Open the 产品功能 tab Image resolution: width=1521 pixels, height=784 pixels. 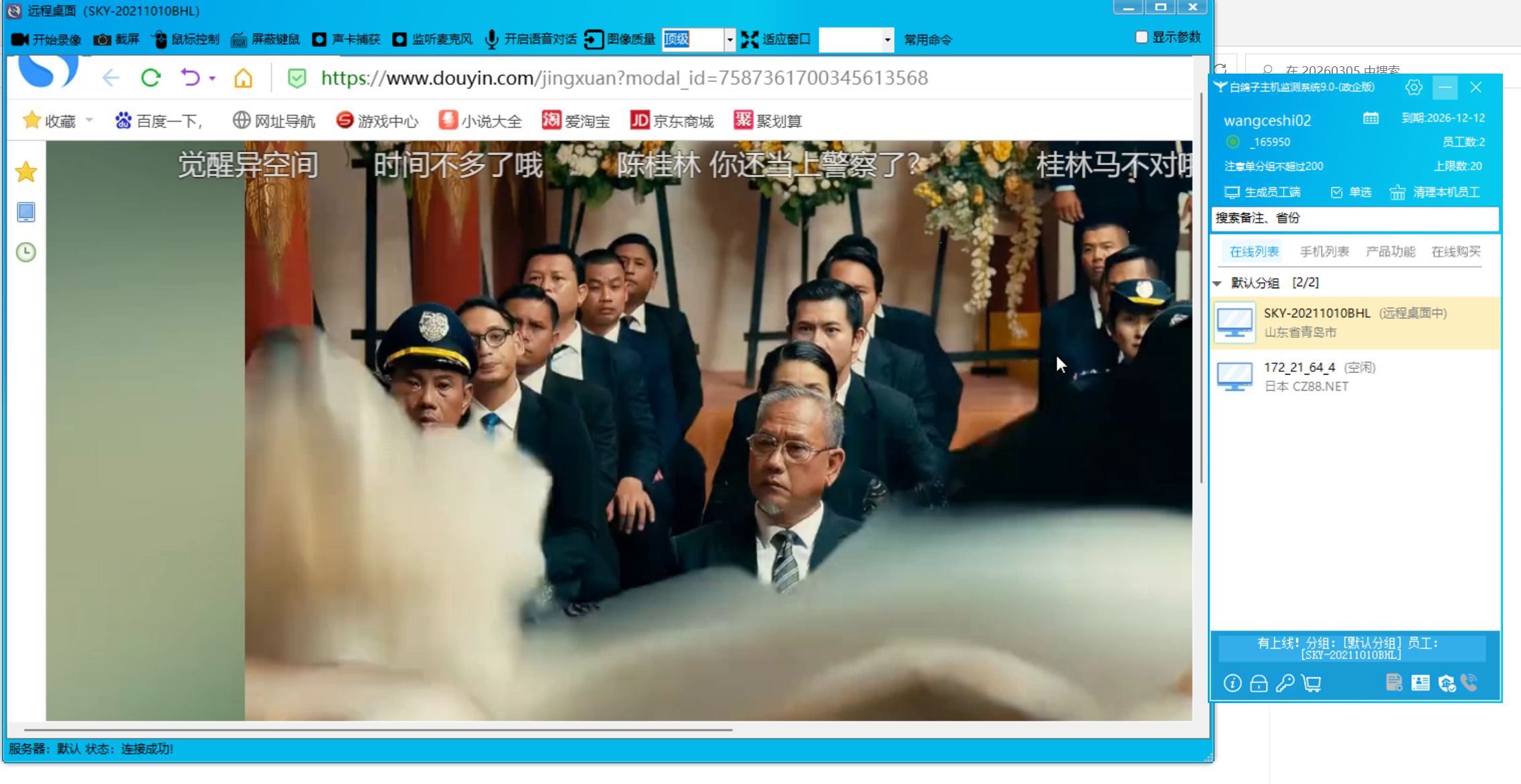point(1390,252)
